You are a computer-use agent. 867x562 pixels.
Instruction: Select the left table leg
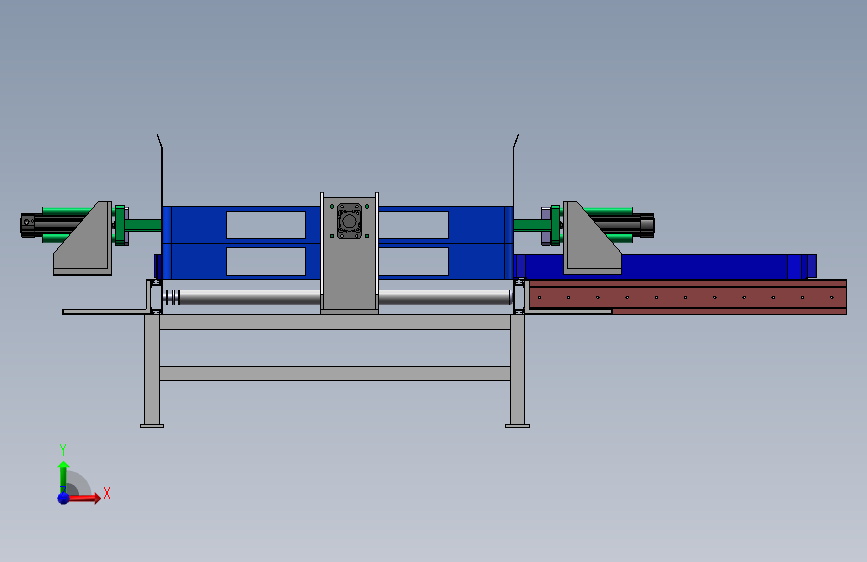pos(152,370)
